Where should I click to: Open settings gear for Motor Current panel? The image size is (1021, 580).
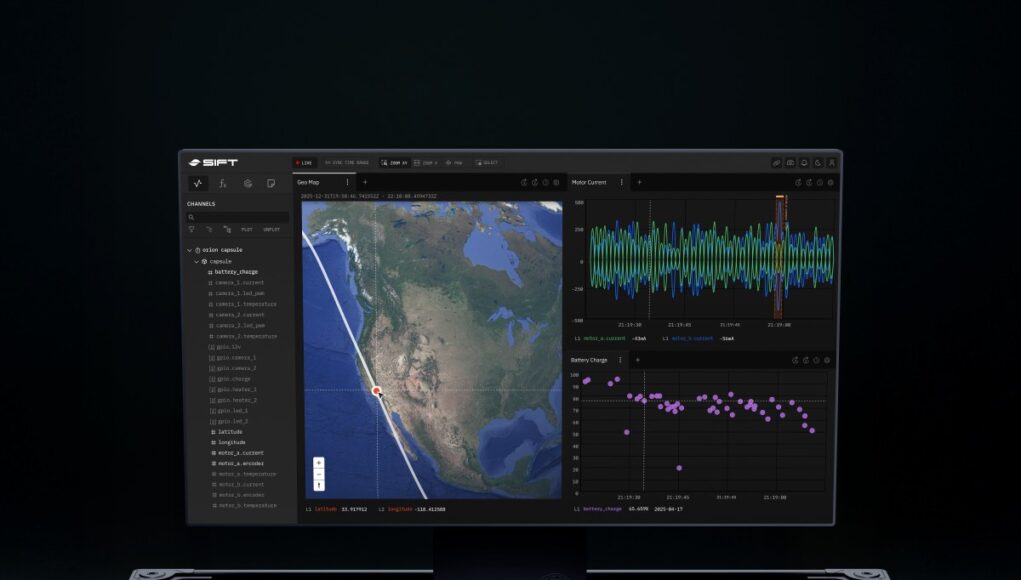(x=830, y=183)
